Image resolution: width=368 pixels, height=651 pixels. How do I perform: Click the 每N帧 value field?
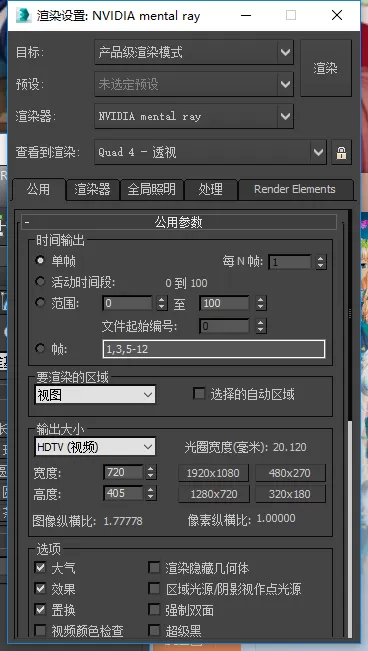[x=290, y=262]
